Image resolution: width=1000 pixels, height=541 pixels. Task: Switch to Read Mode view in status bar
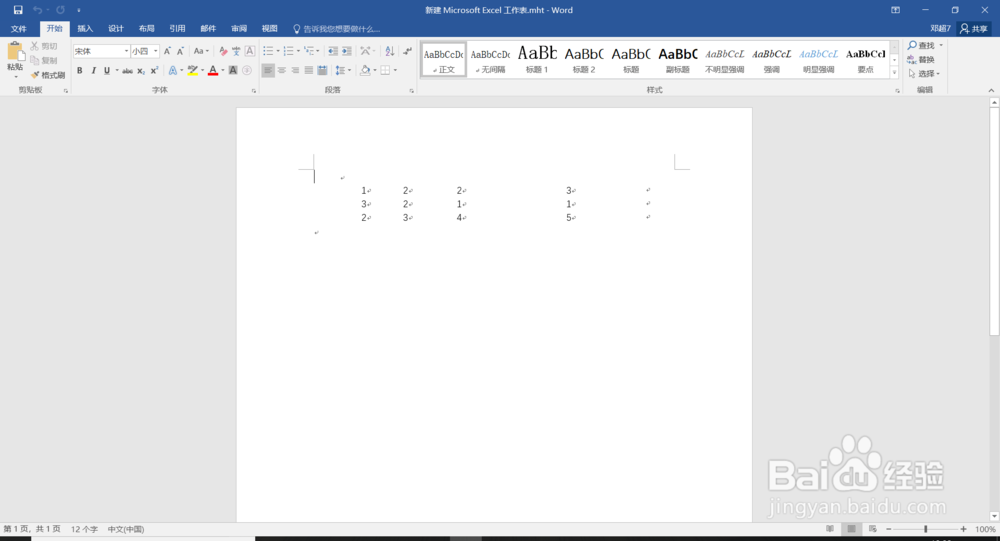point(830,529)
